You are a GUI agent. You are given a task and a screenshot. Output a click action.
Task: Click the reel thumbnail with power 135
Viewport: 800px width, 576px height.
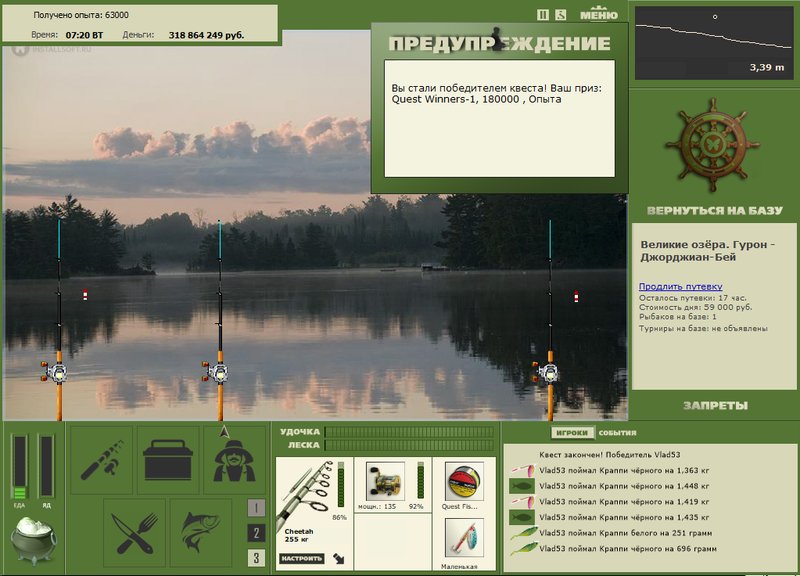coord(386,481)
